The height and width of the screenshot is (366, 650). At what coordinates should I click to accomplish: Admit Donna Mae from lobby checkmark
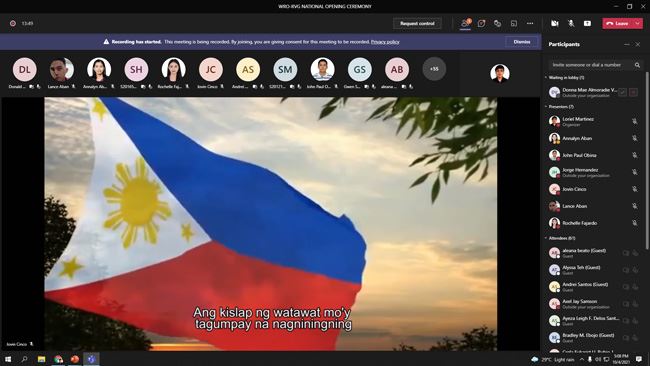622,92
